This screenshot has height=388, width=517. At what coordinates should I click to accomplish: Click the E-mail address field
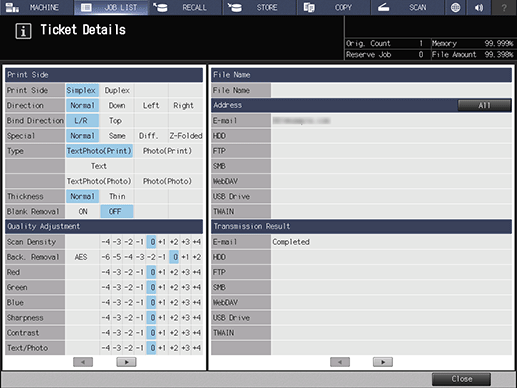pos(391,121)
